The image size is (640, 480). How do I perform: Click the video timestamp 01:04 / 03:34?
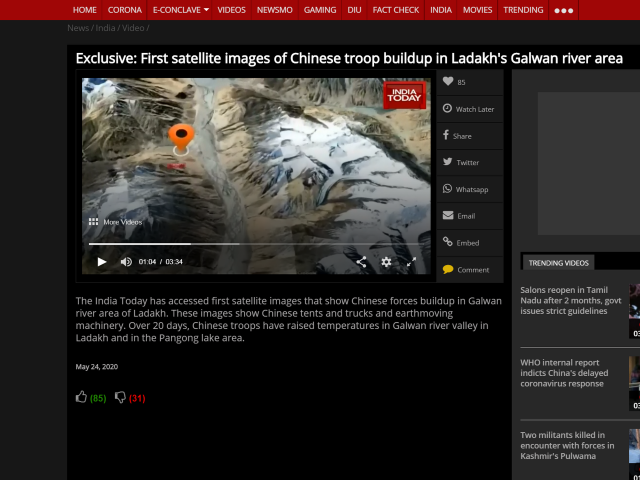(x=160, y=262)
